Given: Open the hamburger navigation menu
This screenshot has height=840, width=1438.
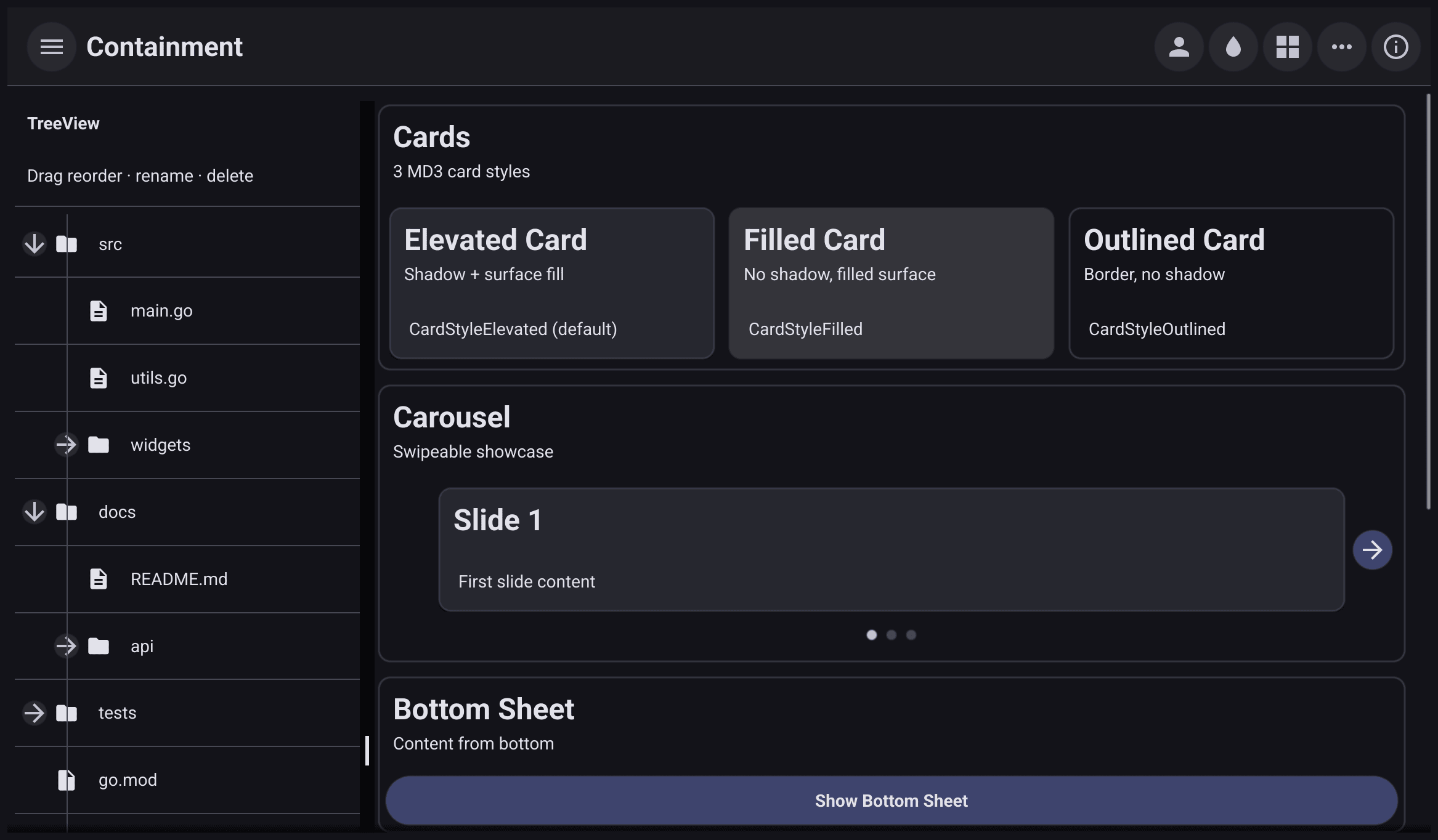Looking at the screenshot, I should 52,47.
